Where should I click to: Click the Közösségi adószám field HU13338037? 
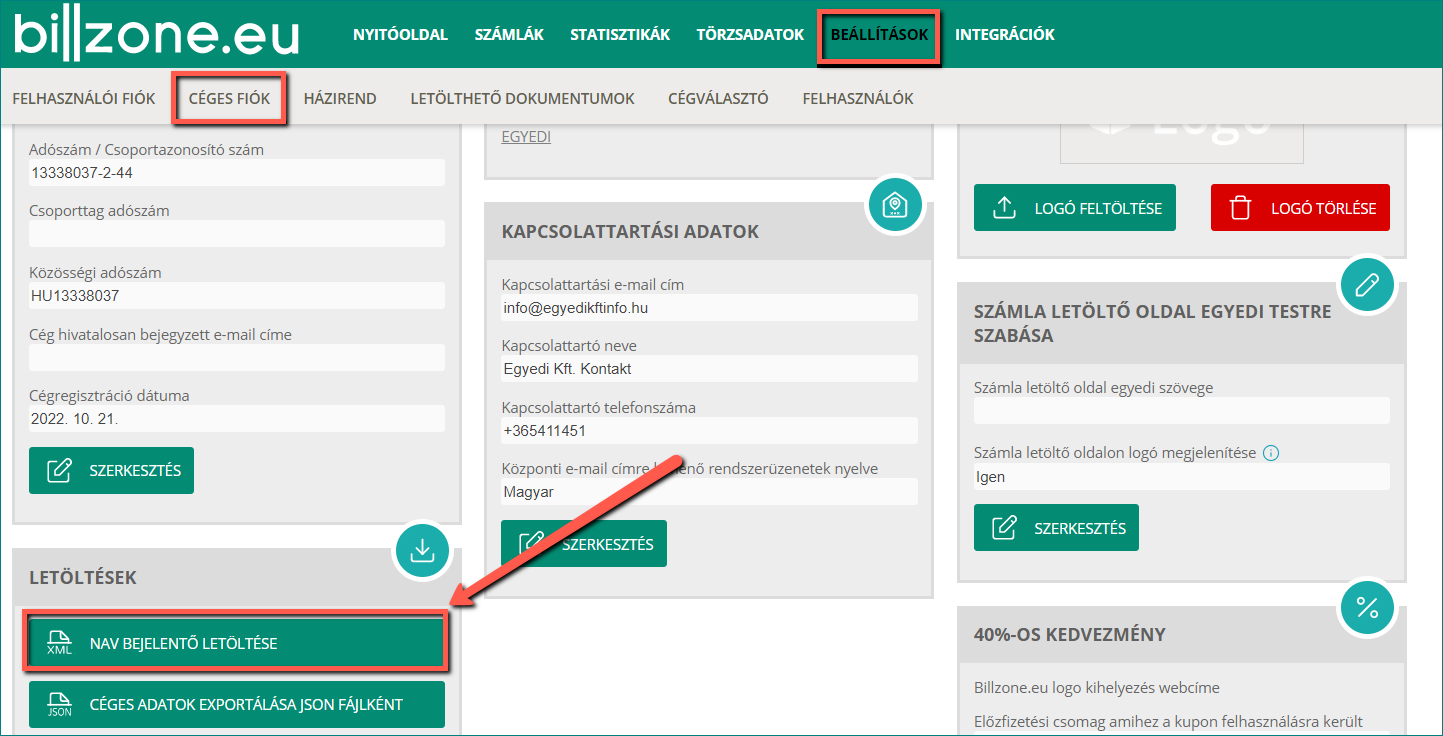(237, 295)
